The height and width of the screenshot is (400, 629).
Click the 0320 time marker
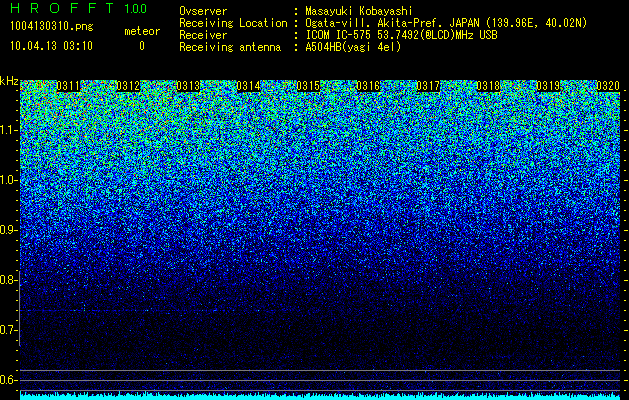[x=608, y=86]
